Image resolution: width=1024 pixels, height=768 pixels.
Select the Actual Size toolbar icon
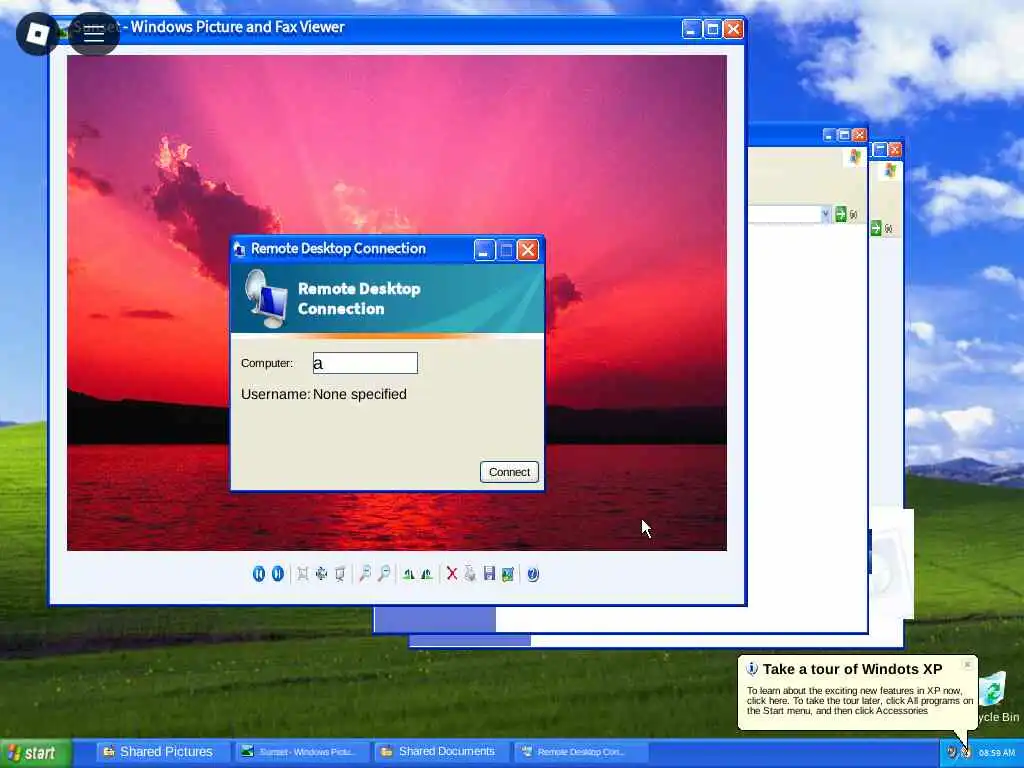tap(321, 574)
